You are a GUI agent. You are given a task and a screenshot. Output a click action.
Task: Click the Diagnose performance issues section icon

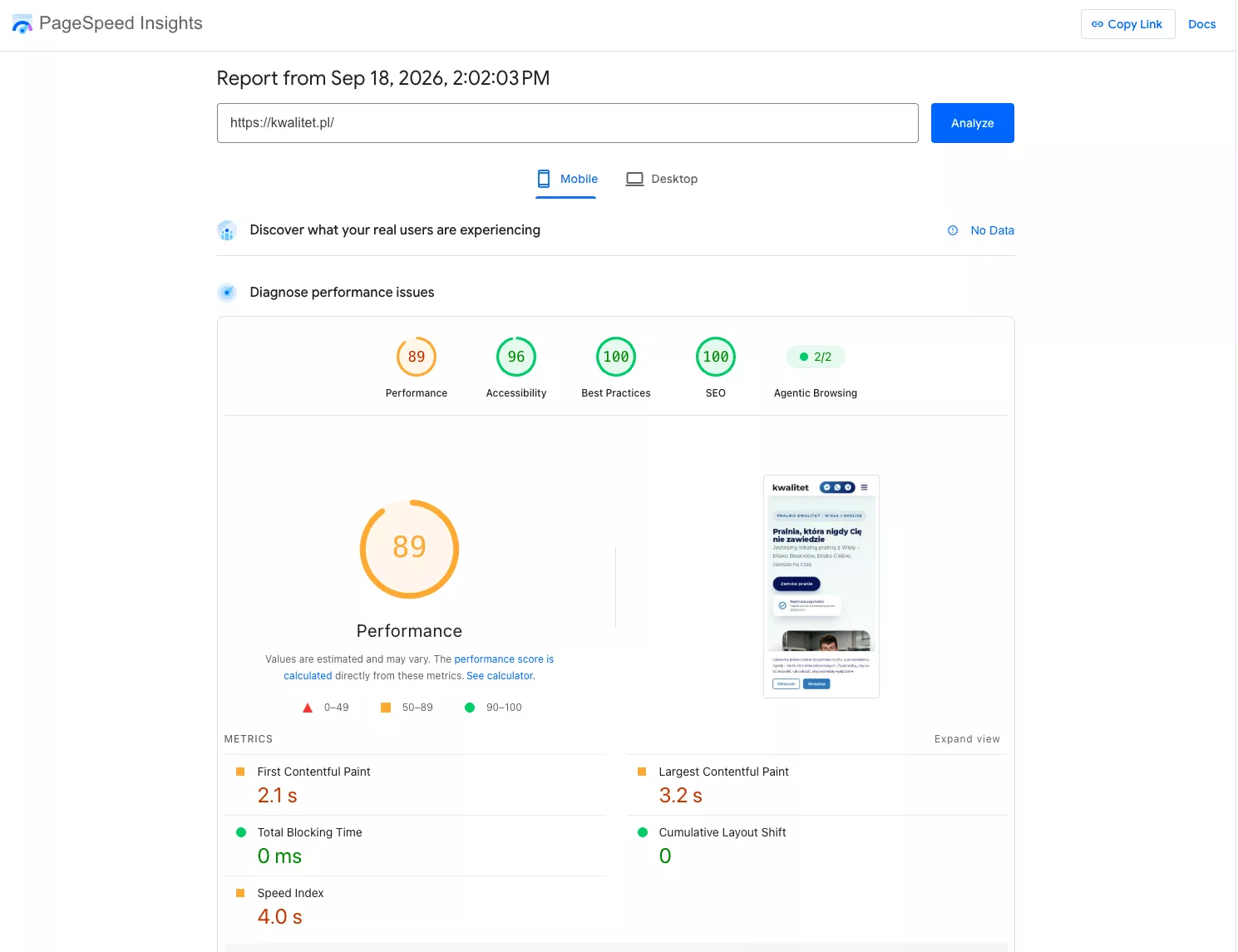coord(227,293)
